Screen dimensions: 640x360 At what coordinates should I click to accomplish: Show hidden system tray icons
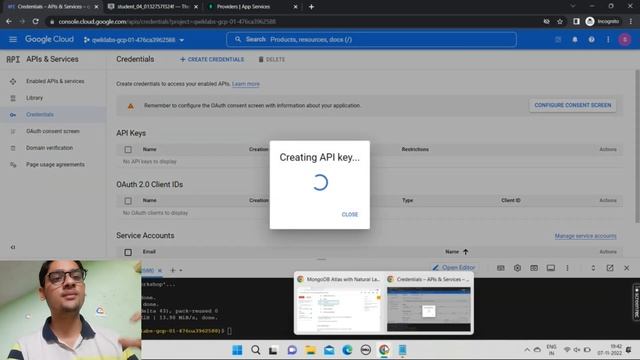pyautogui.click(x=527, y=350)
